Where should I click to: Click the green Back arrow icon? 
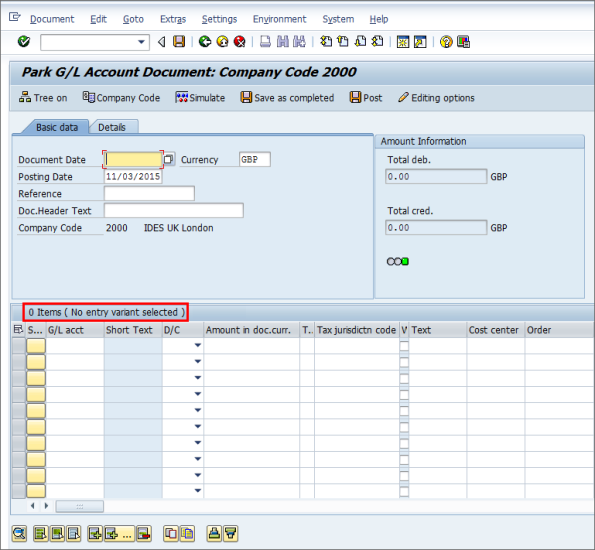[x=205, y=41]
